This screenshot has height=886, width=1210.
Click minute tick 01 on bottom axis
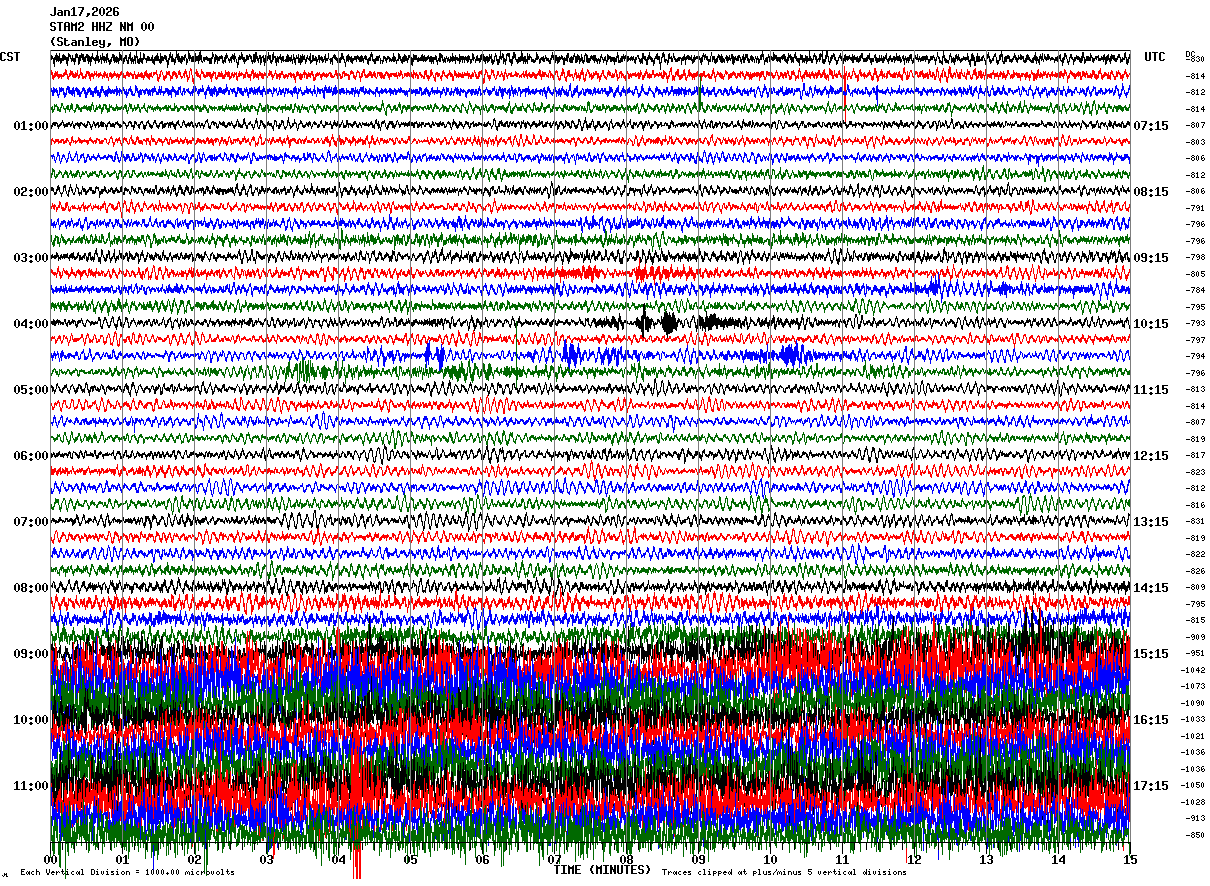click(123, 860)
